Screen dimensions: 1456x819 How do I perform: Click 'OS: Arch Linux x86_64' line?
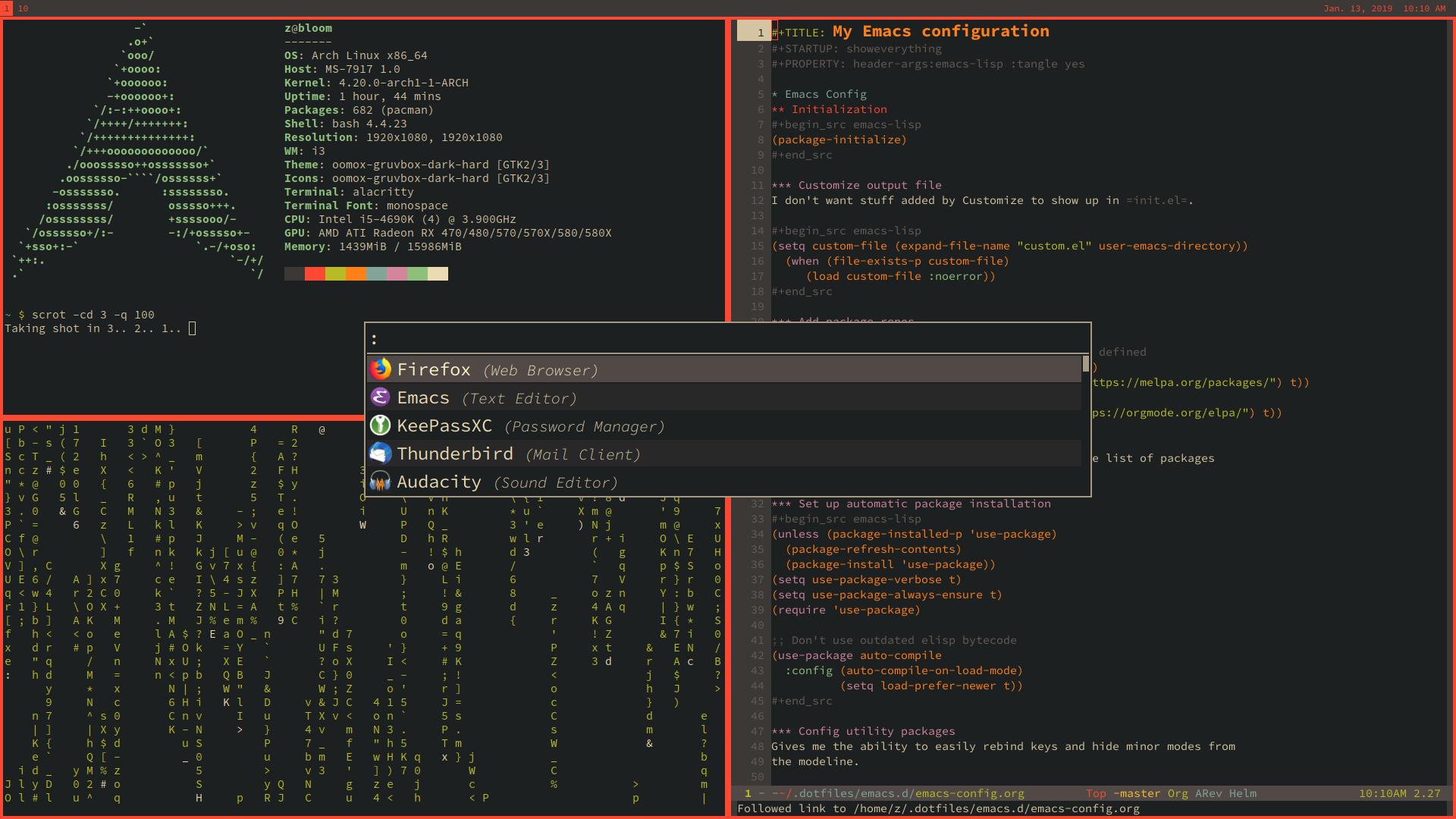click(356, 55)
